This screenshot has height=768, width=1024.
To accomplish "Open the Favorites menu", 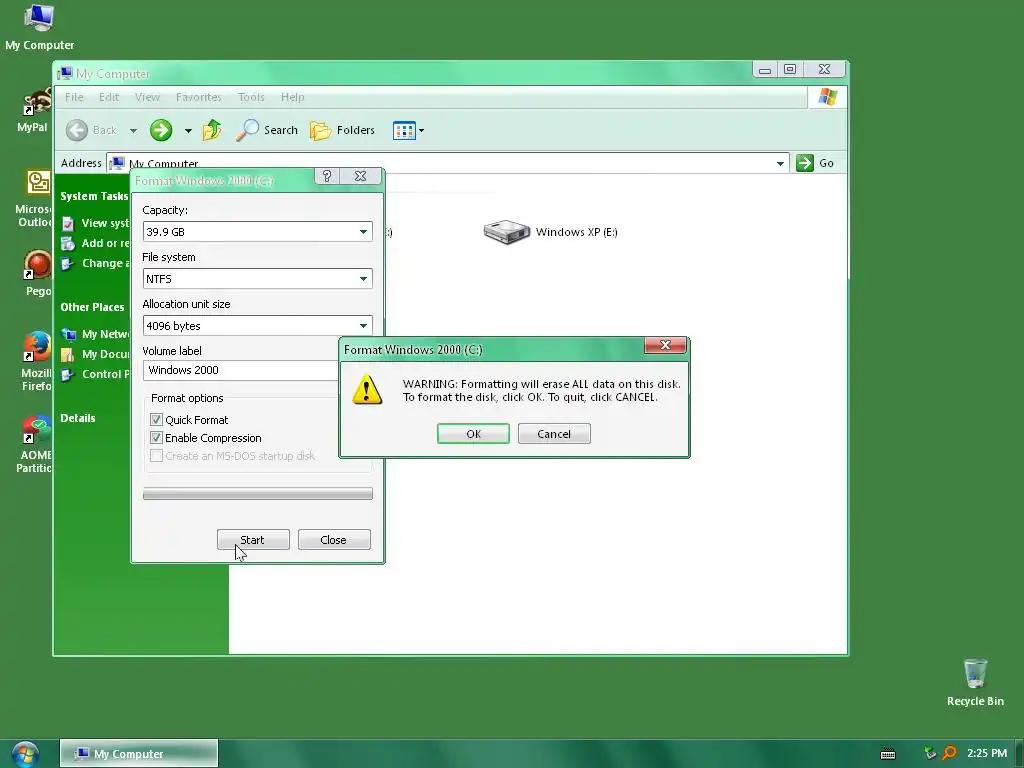I will pos(199,97).
